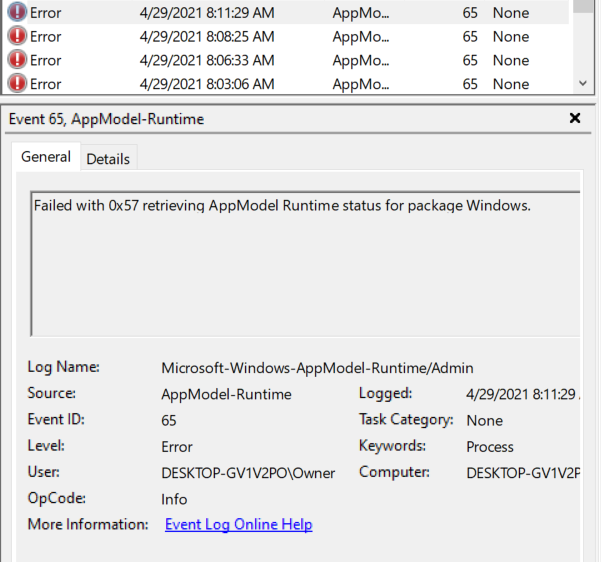
Task: Select event dated 4/29/2021 8:06:33 AM
Action: coord(286,60)
